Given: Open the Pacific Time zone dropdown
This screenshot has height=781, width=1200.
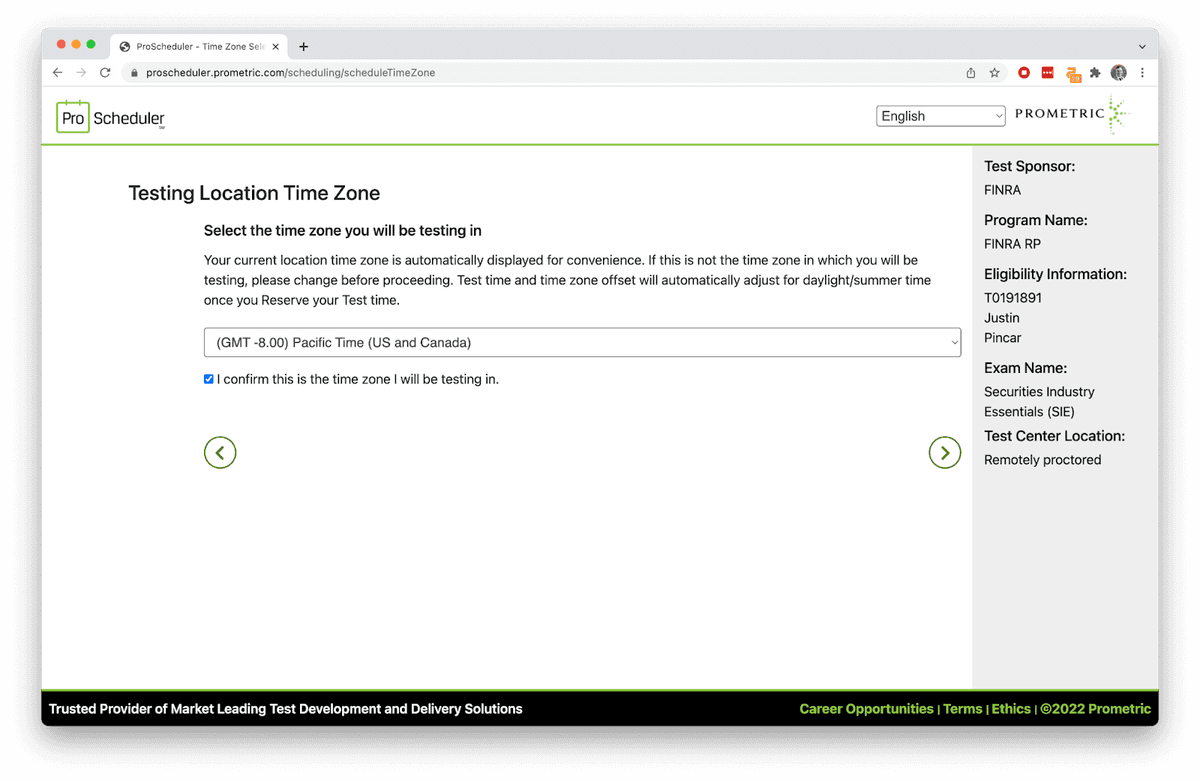Looking at the screenshot, I should pos(582,342).
